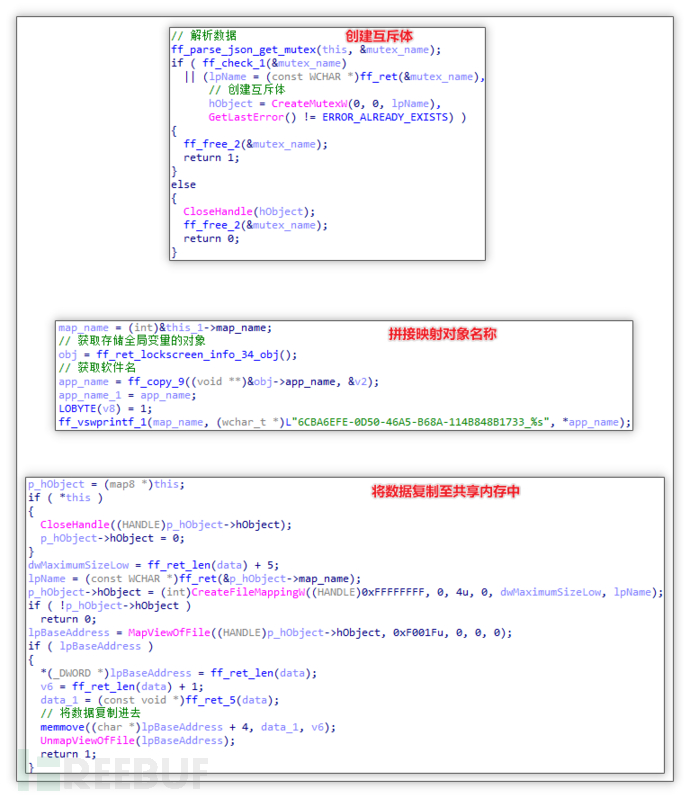Image resolution: width=690 pixels, height=798 pixels.
Task: Click the "else" keyword
Action: (x=183, y=184)
